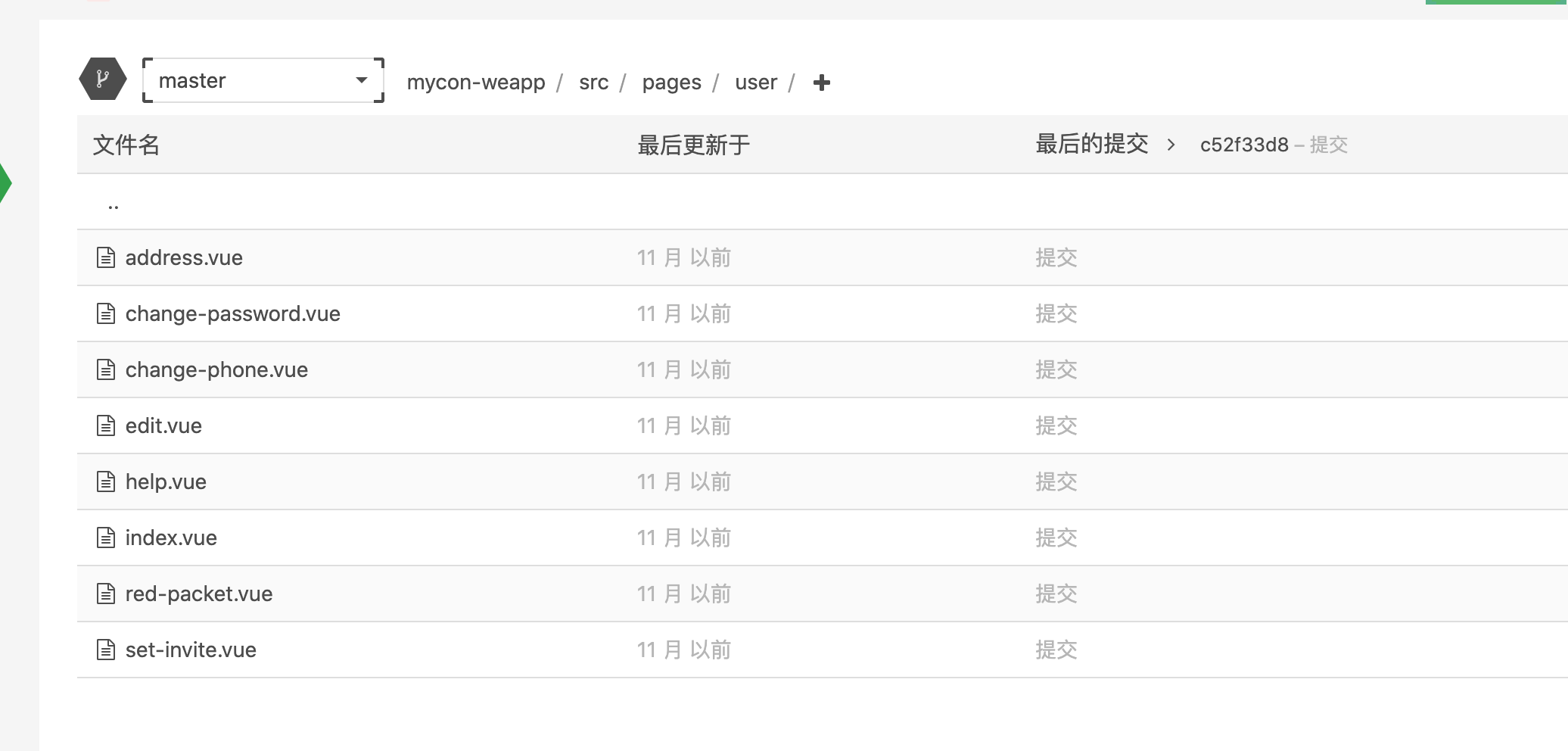Click the file icon beside change-password.vue

[106, 313]
